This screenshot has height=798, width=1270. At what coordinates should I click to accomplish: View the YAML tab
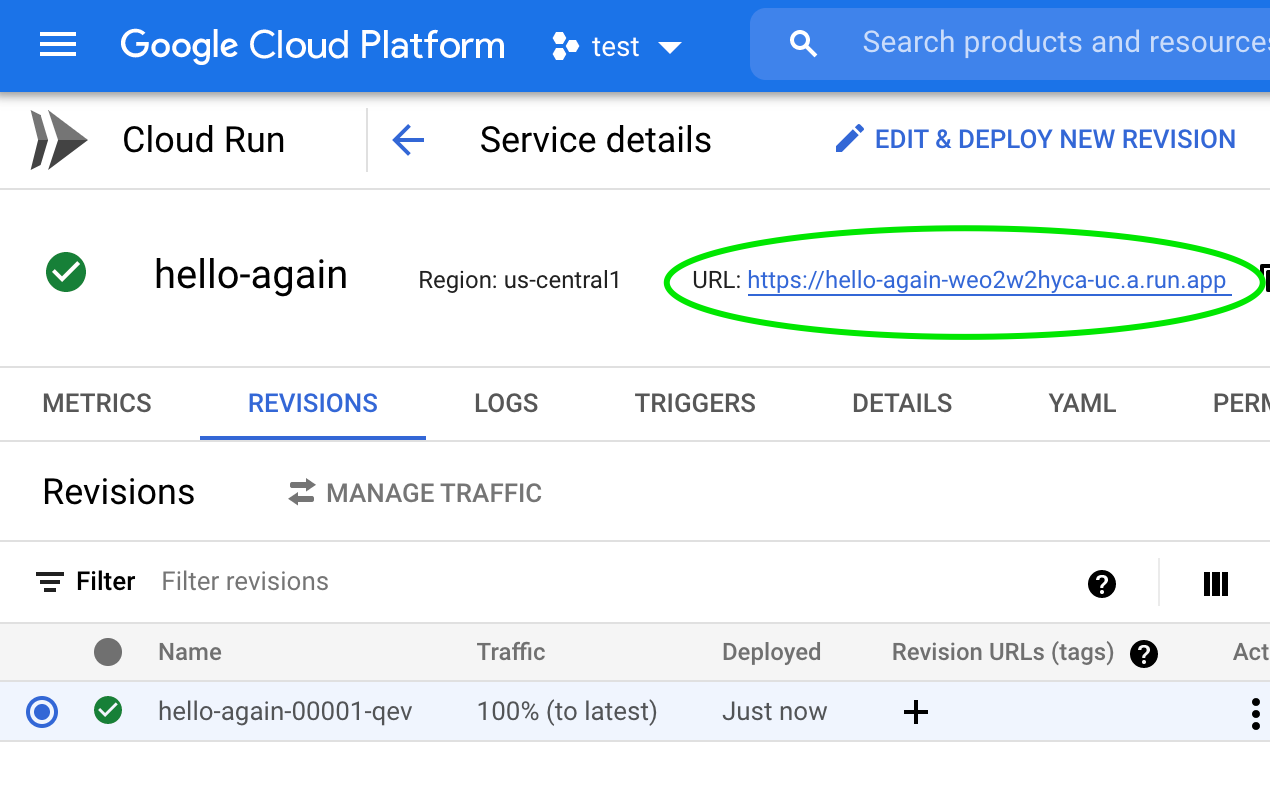coord(1082,404)
